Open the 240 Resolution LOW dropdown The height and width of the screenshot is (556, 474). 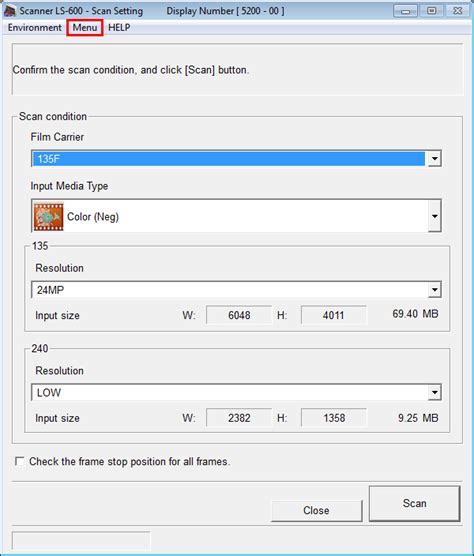pyautogui.click(x=236, y=392)
